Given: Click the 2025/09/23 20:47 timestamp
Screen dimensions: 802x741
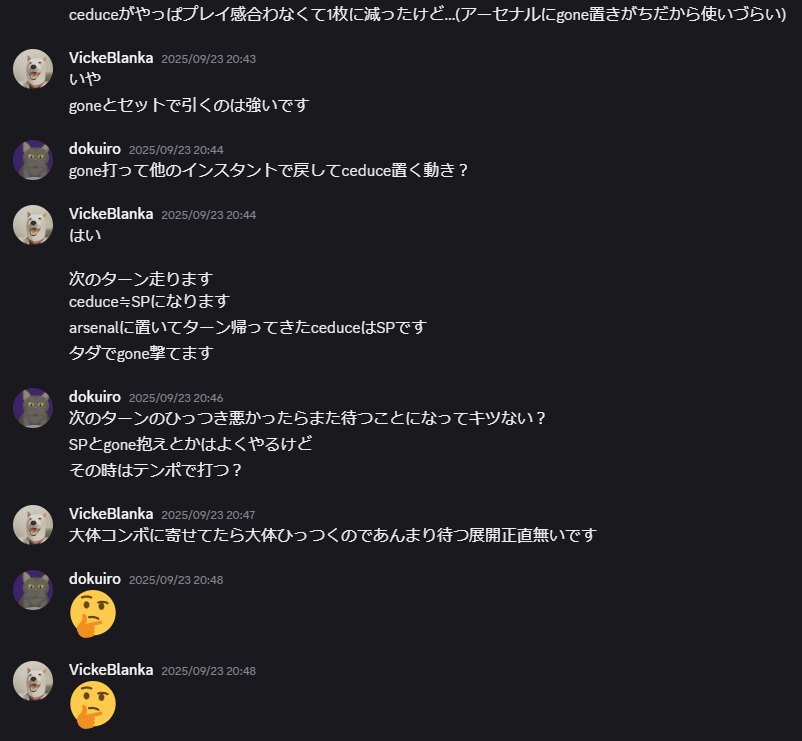Looking at the screenshot, I should coord(208,515).
